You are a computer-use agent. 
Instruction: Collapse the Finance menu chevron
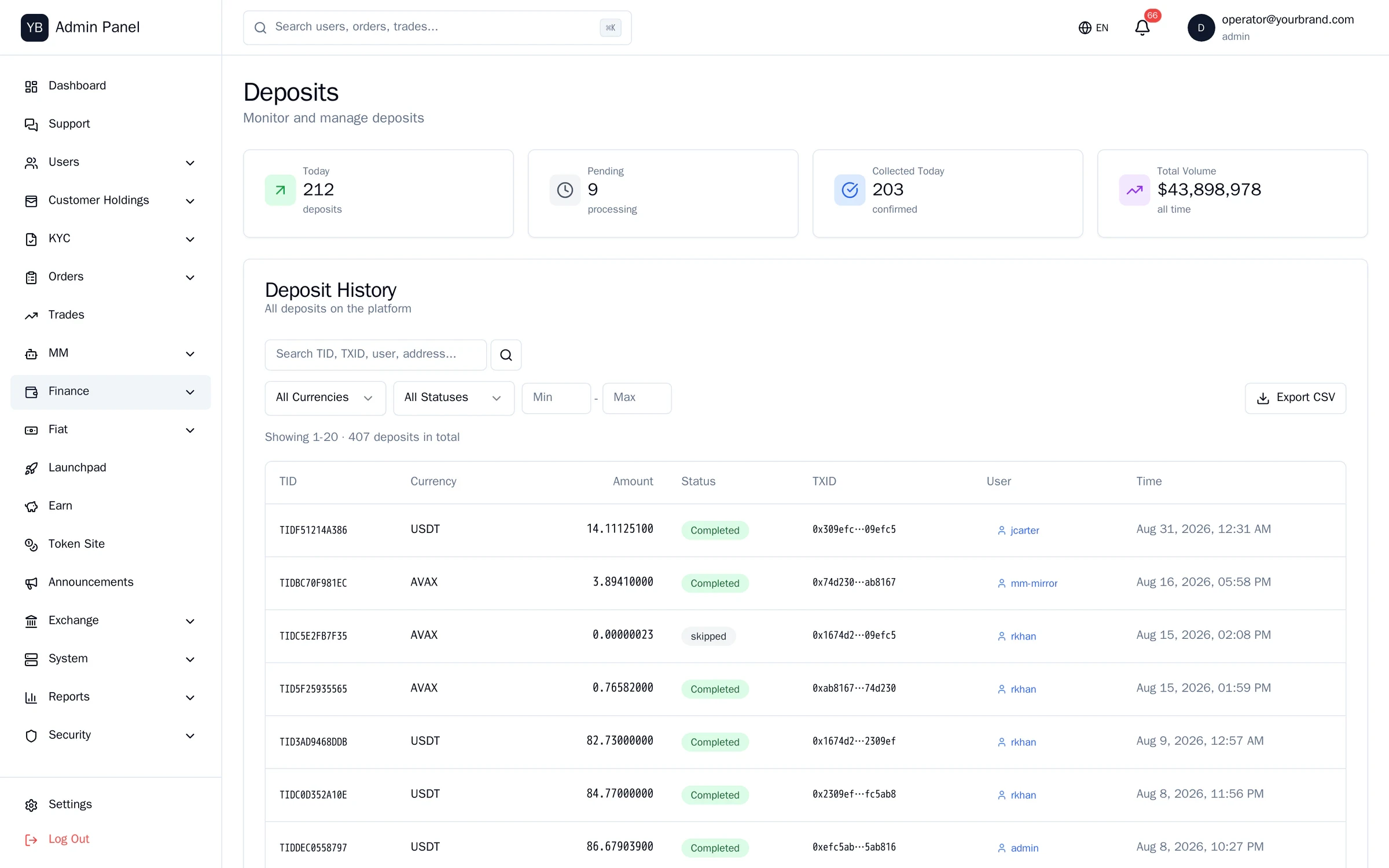point(190,392)
